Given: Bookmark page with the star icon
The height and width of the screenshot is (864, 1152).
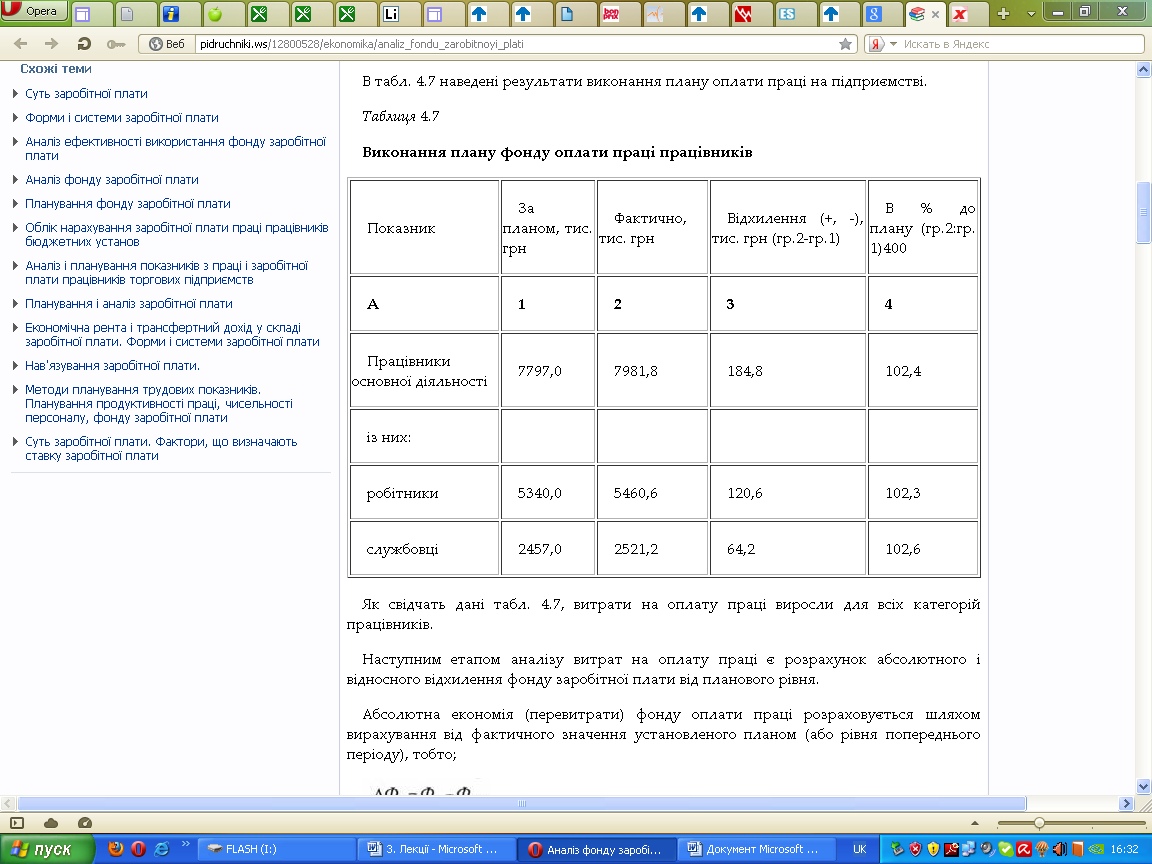Looking at the screenshot, I should [846, 44].
